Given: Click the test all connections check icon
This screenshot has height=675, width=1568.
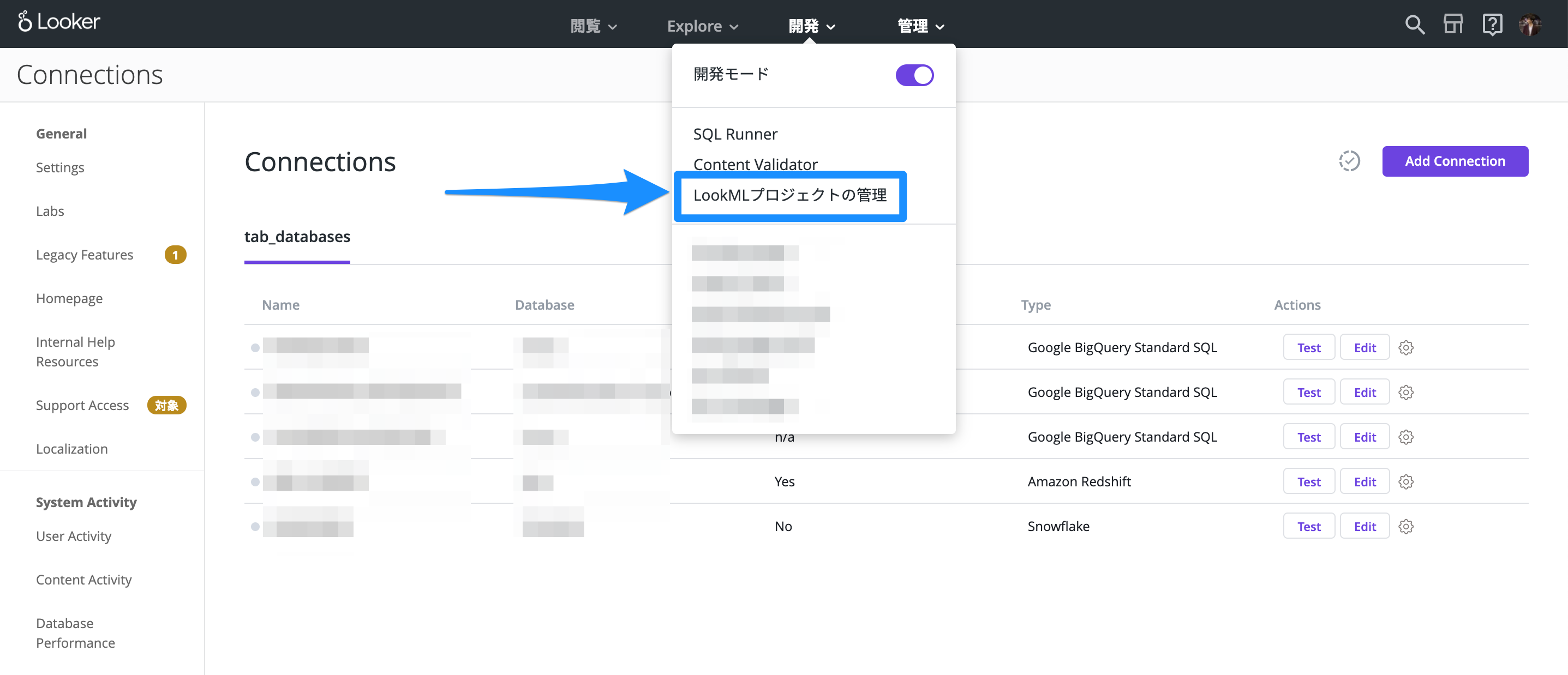Looking at the screenshot, I should (1349, 161).
